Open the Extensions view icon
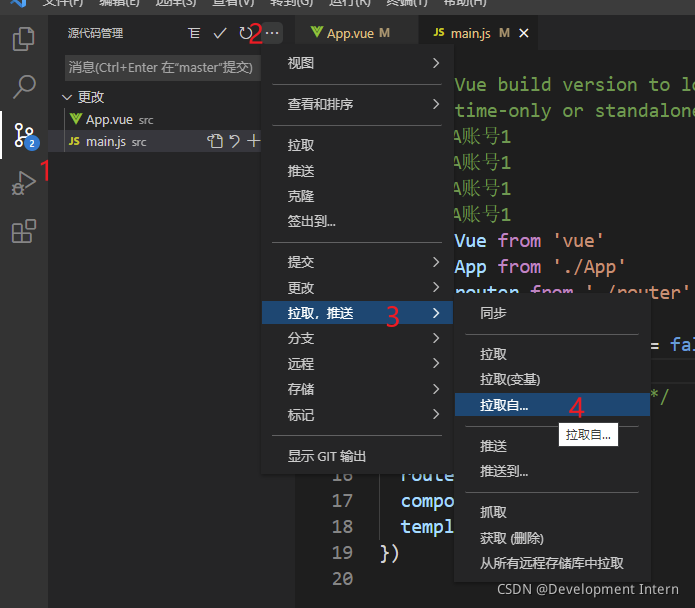This screenshot has width=695, height=608. (23, 231)
